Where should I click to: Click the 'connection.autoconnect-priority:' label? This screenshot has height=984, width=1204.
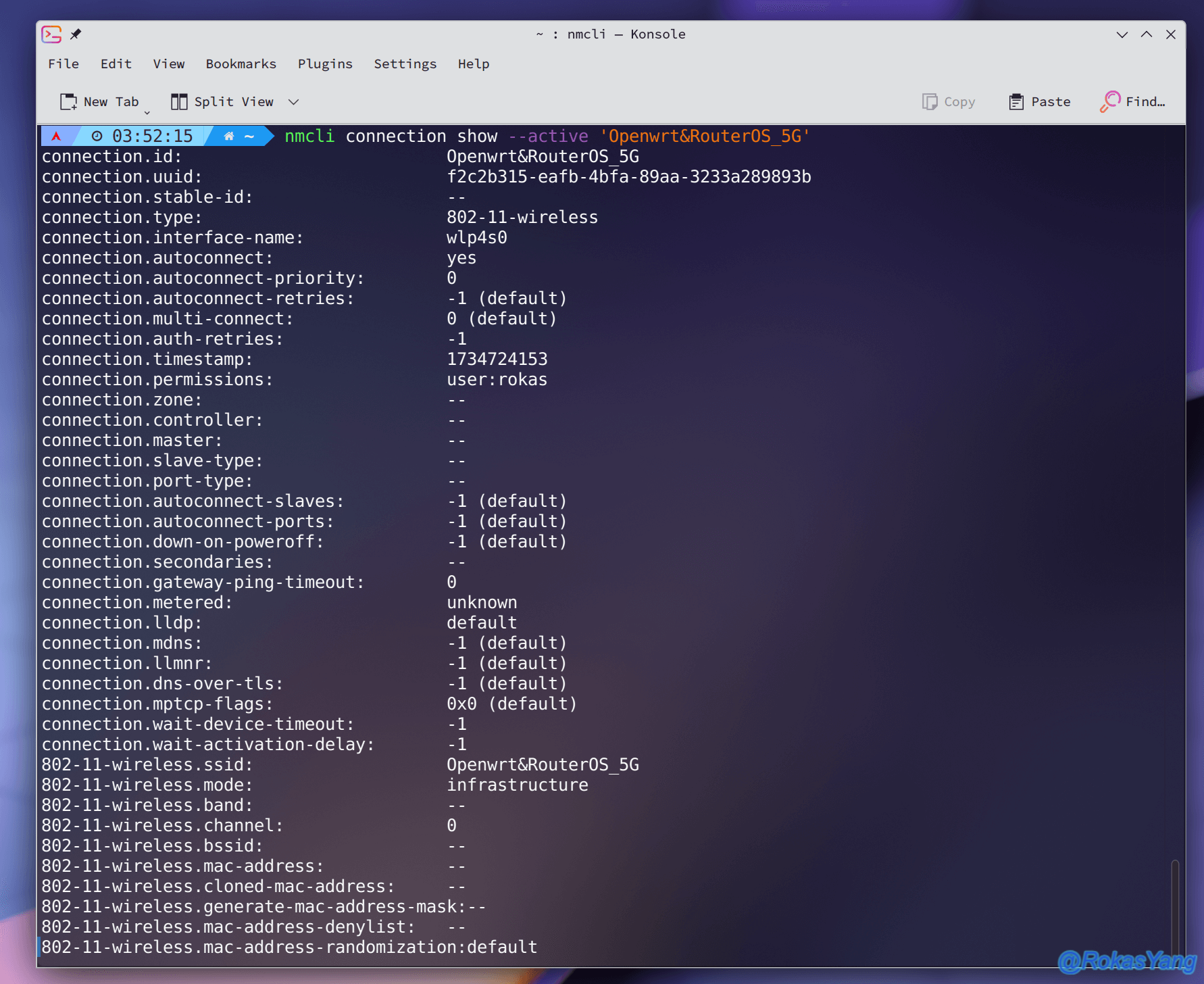coord(203,278)
